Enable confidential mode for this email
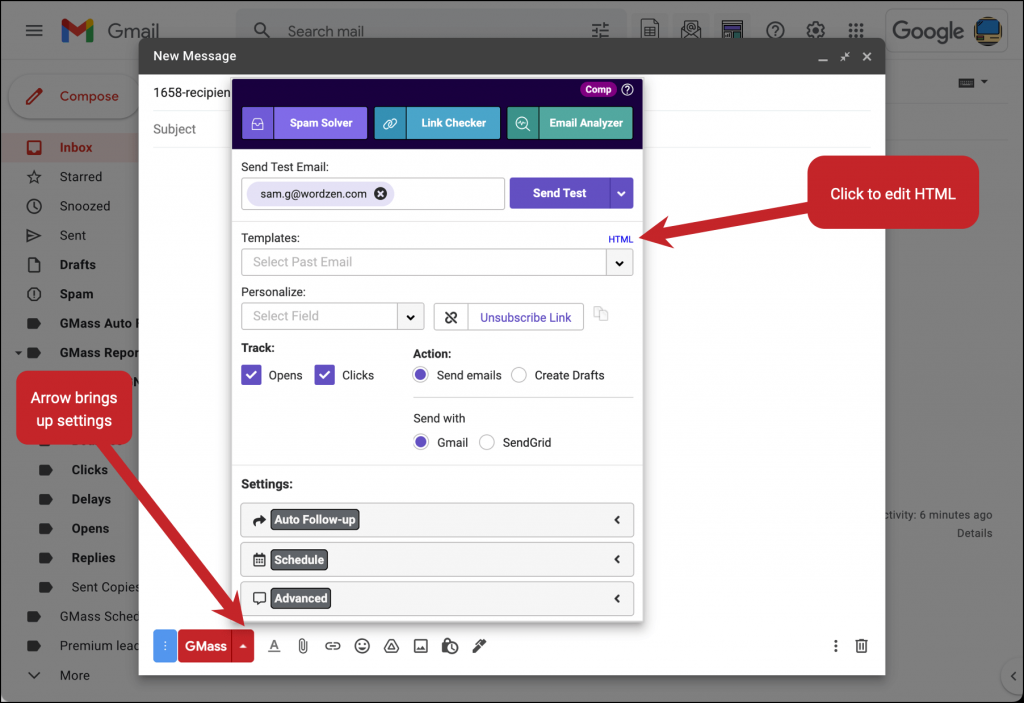 pyautogui.click(x=450, y=646)
